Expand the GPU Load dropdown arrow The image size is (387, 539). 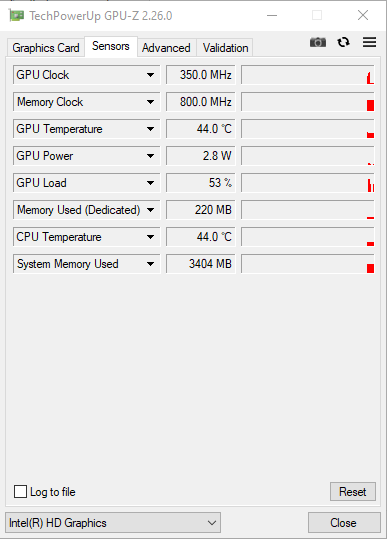(150, 183)
